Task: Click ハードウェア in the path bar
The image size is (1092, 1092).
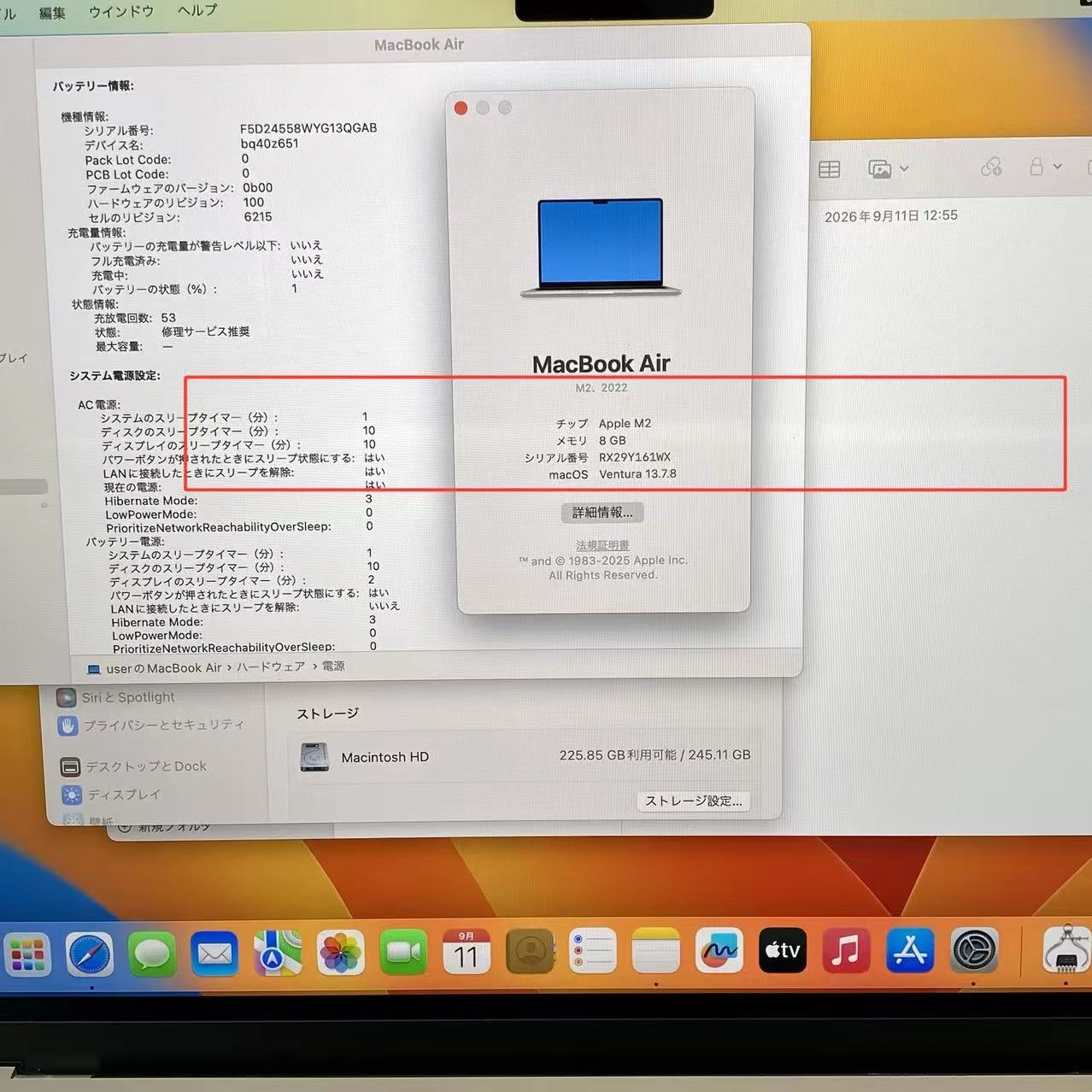Action: pos(270,666)
